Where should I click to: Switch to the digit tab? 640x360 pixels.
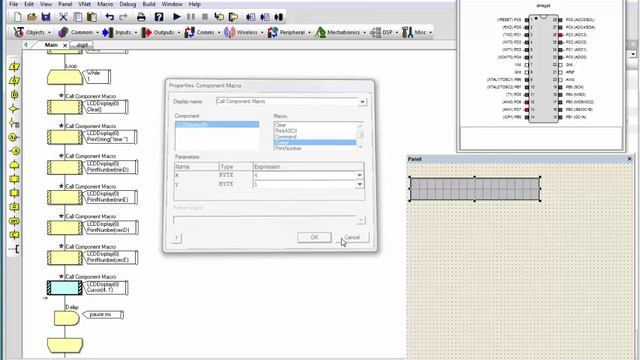point(82,45)
